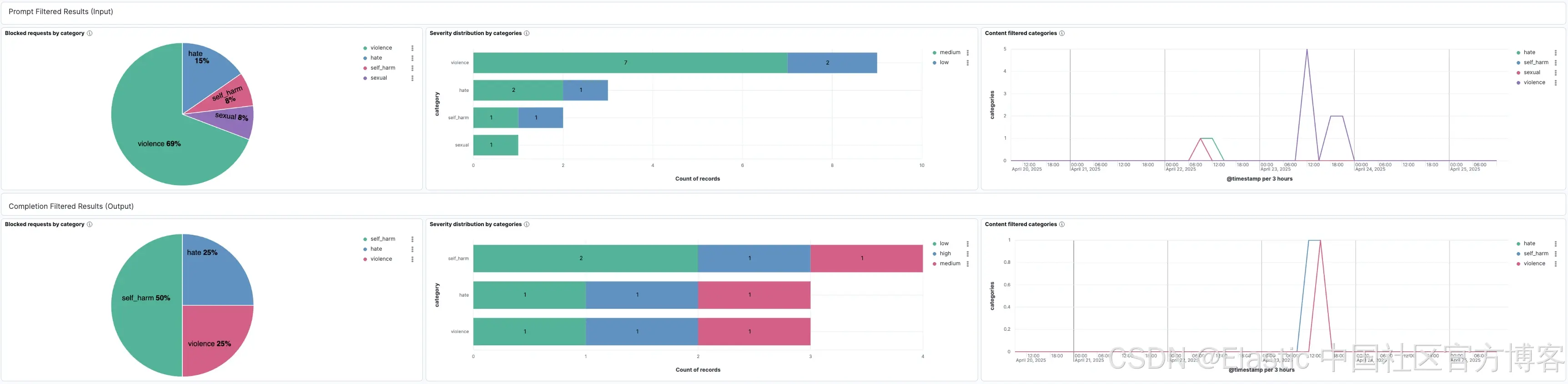Open options for low in Input severity legend
1568x384 pixels.
pyautogui.click(x=967, y=63)
